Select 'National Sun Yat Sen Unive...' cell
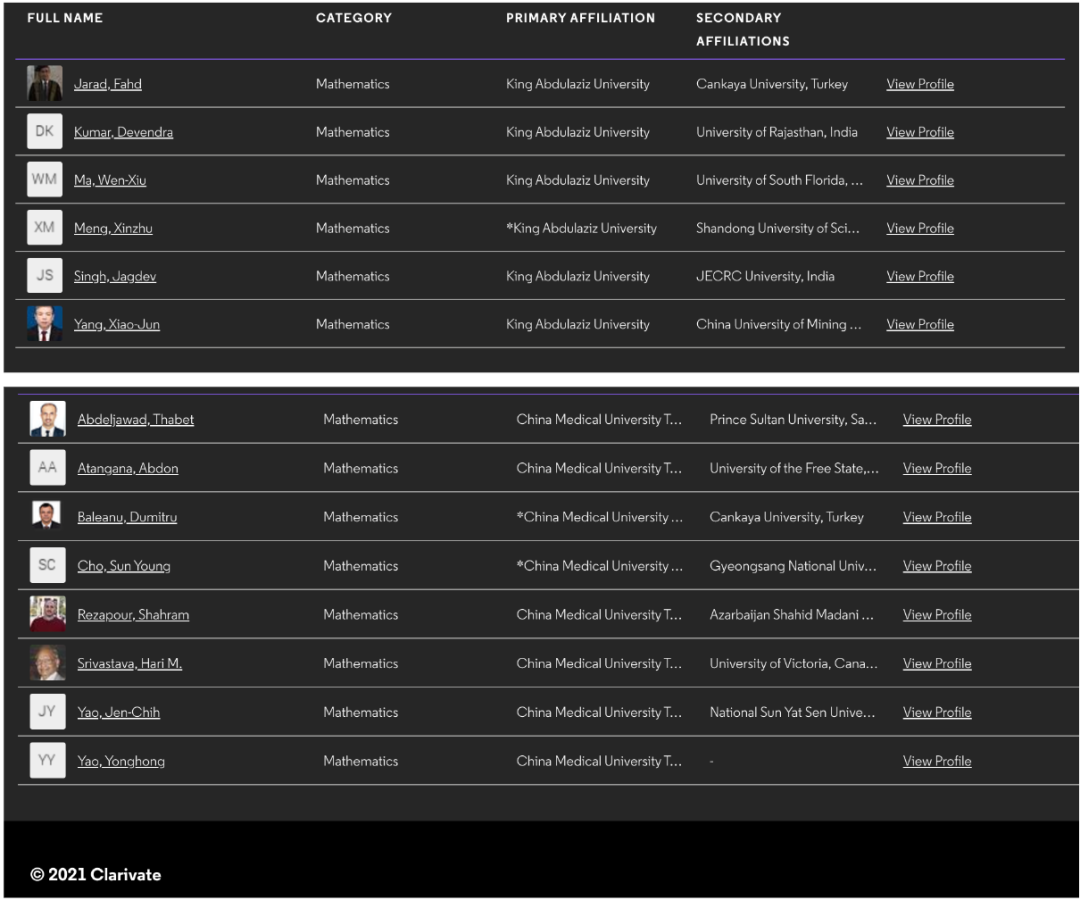 (792, 713)
